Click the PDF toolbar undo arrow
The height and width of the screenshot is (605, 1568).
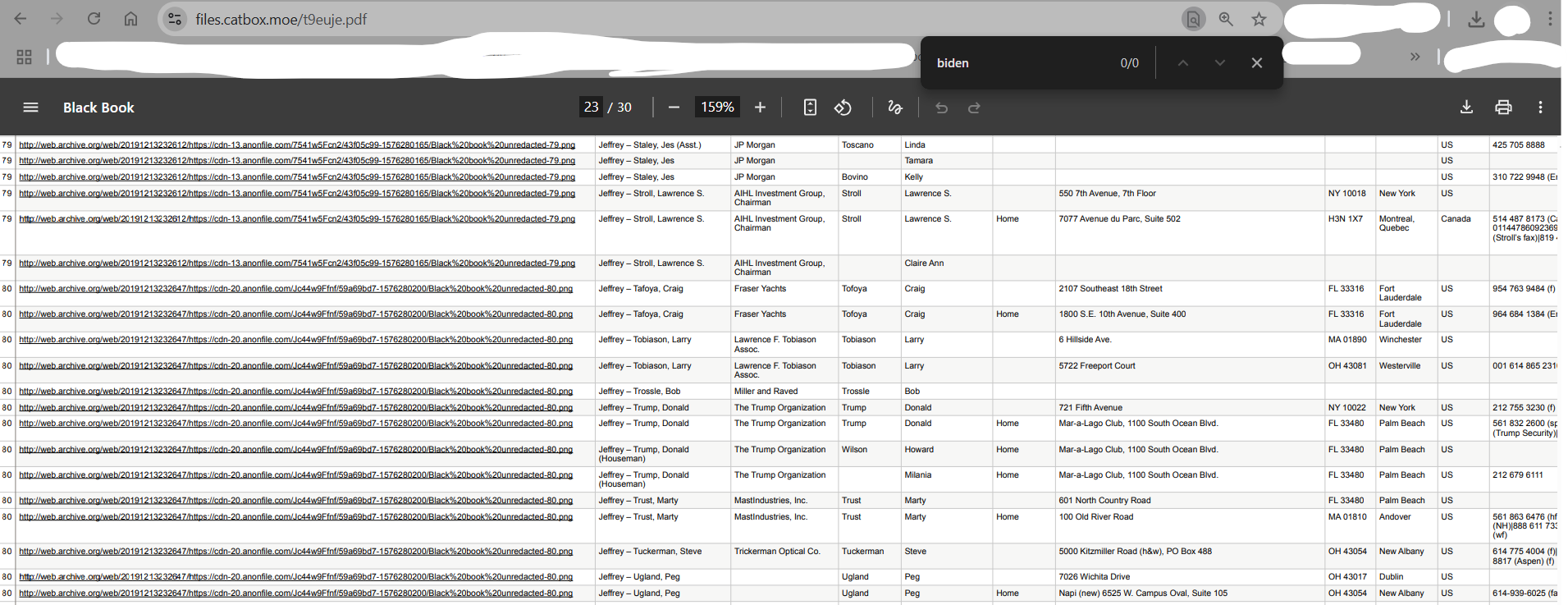[941, 108]
